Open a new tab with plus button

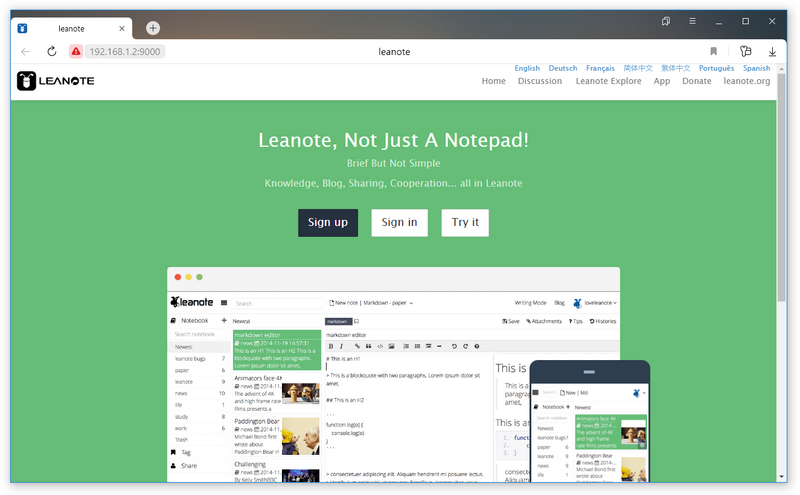[x=153, y=28]
